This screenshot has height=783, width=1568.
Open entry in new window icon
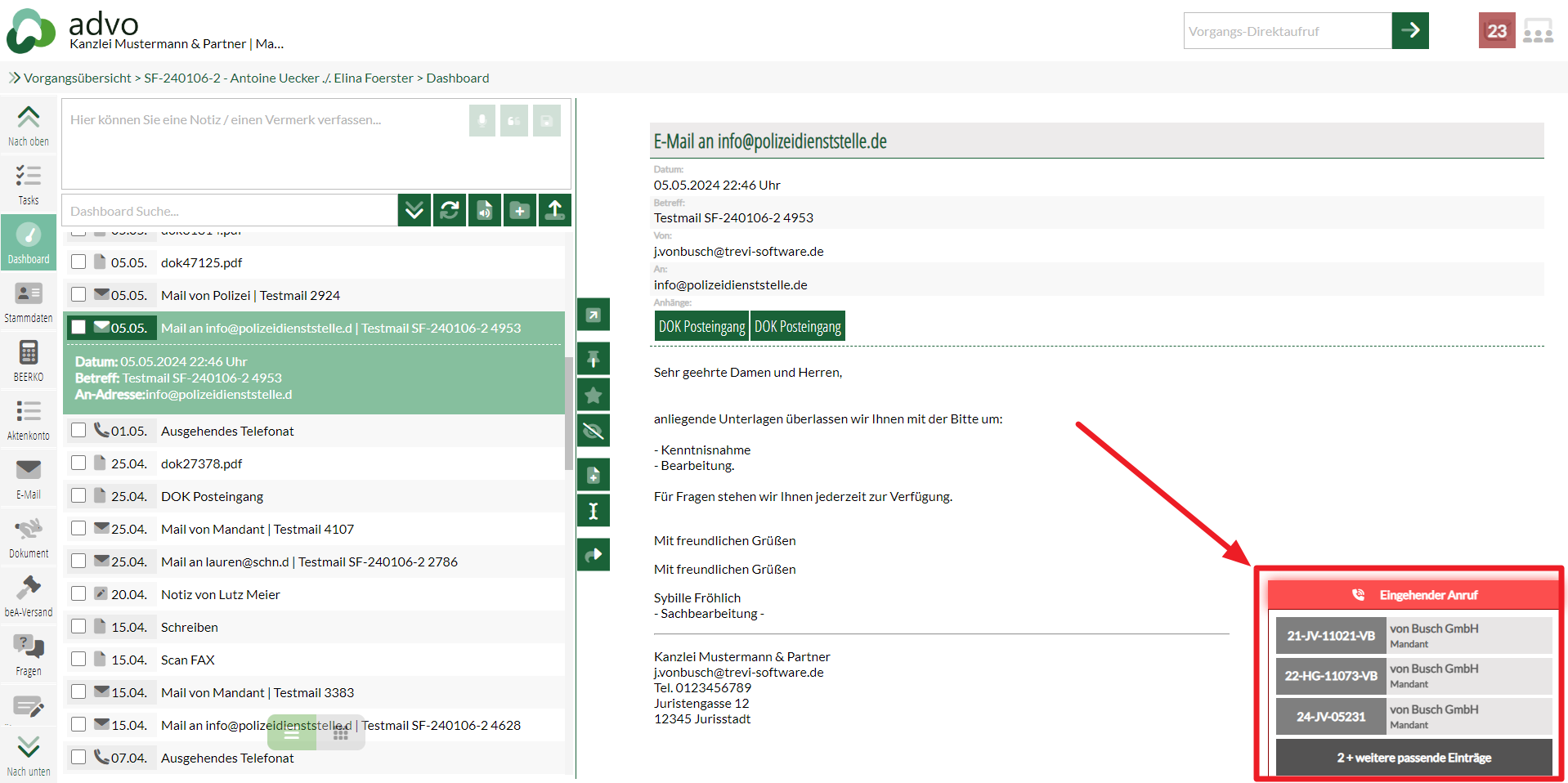pos(594,315)
